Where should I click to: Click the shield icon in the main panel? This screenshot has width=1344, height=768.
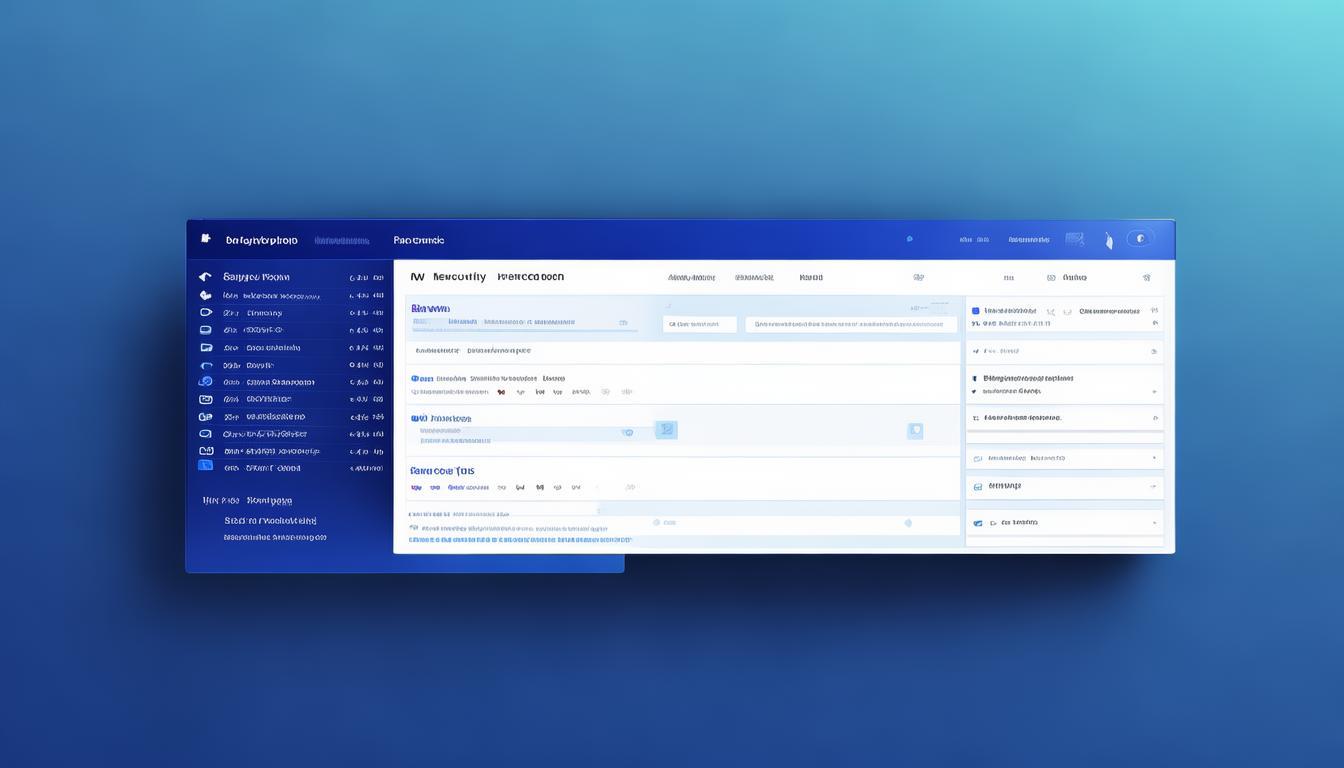pyautogui.click(x=914, y=431)
